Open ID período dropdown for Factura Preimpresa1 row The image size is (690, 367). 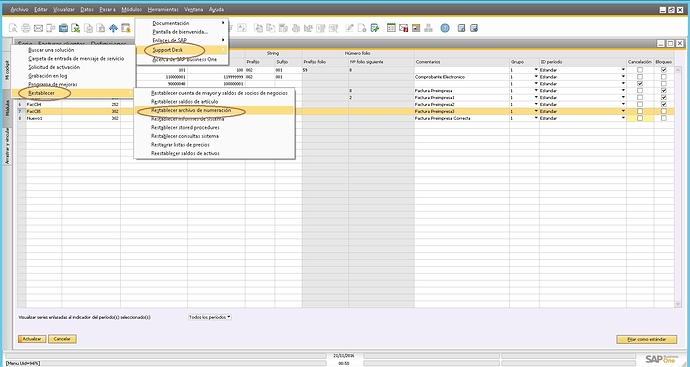[623, 98]
